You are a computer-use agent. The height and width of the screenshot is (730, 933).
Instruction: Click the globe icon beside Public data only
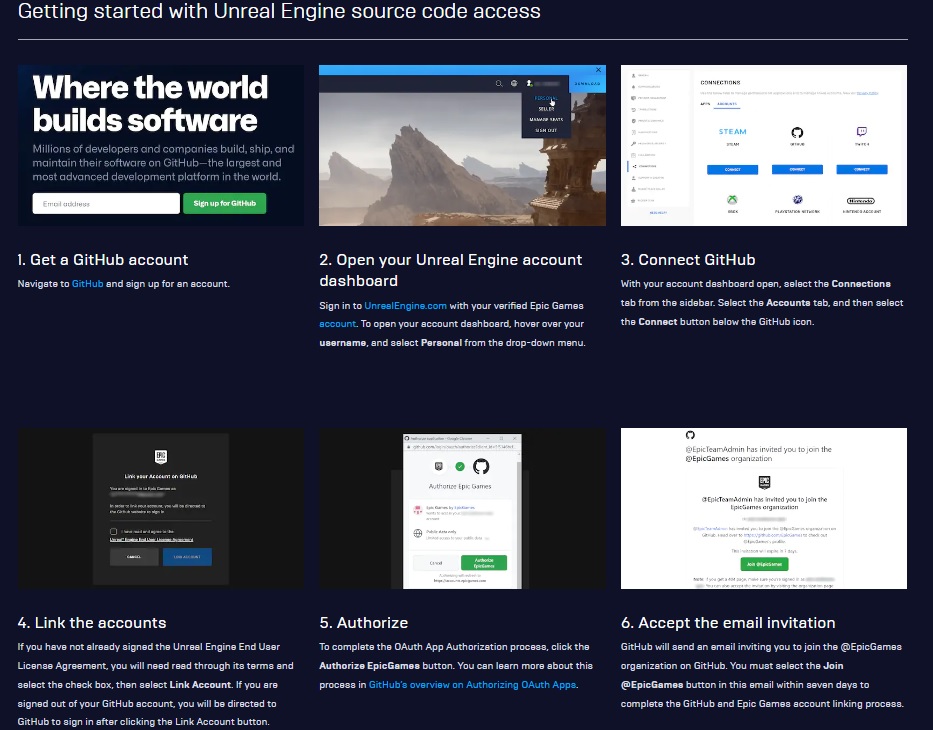(x=418, y=533)
